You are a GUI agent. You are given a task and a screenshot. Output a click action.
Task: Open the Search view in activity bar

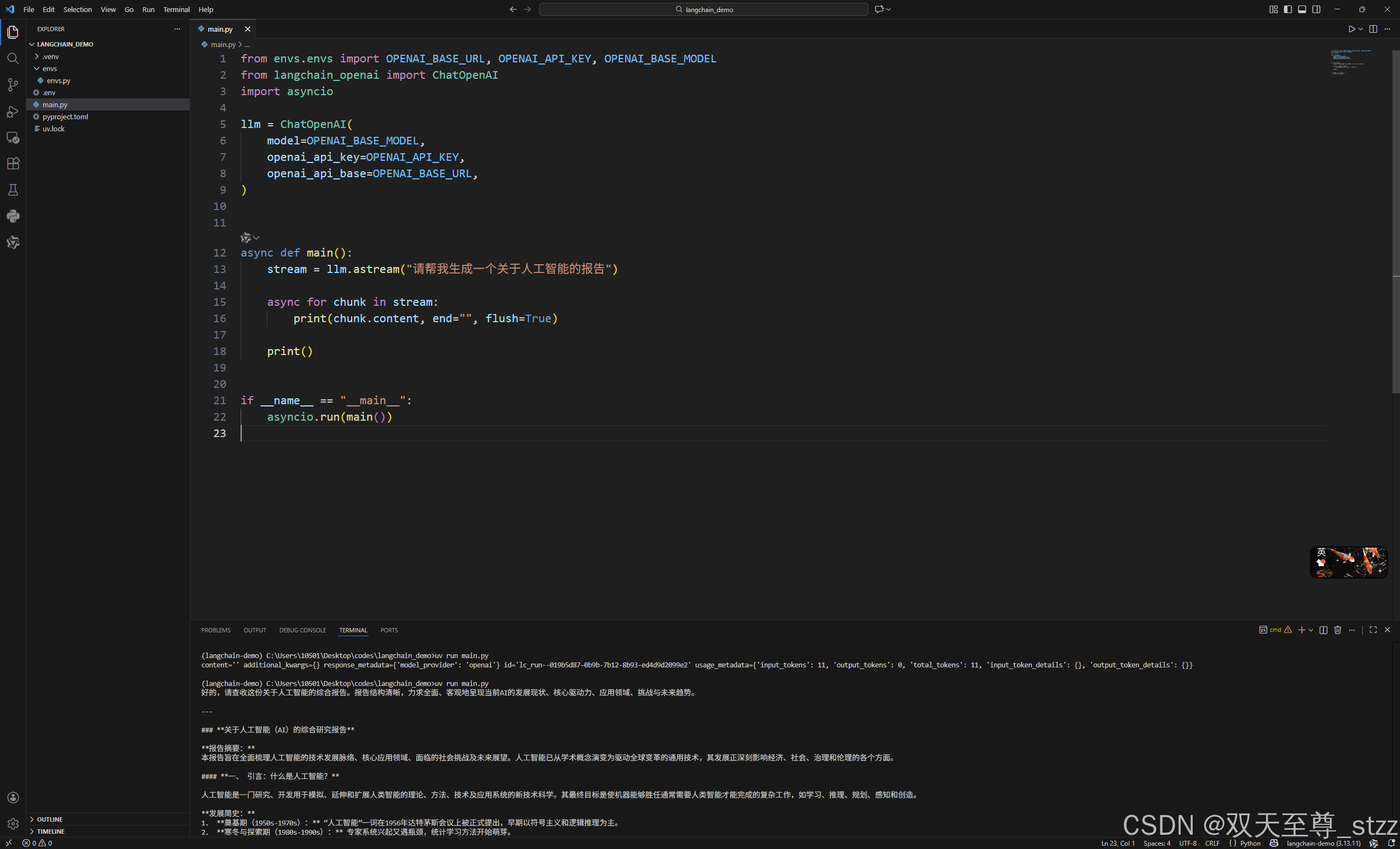[13, 59]
